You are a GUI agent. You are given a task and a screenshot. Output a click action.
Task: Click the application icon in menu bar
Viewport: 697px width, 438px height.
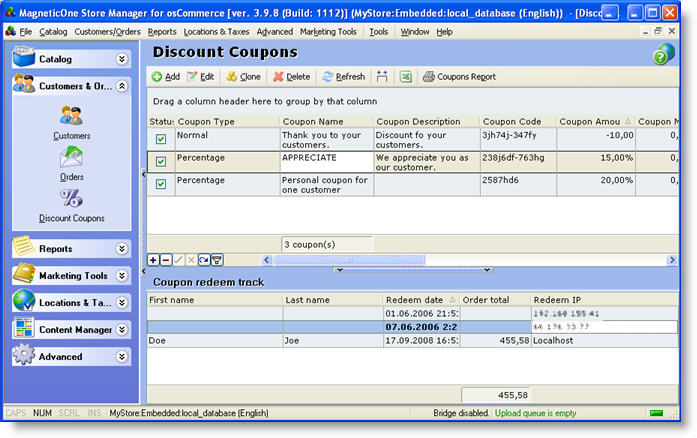click(x=11, y=32)
